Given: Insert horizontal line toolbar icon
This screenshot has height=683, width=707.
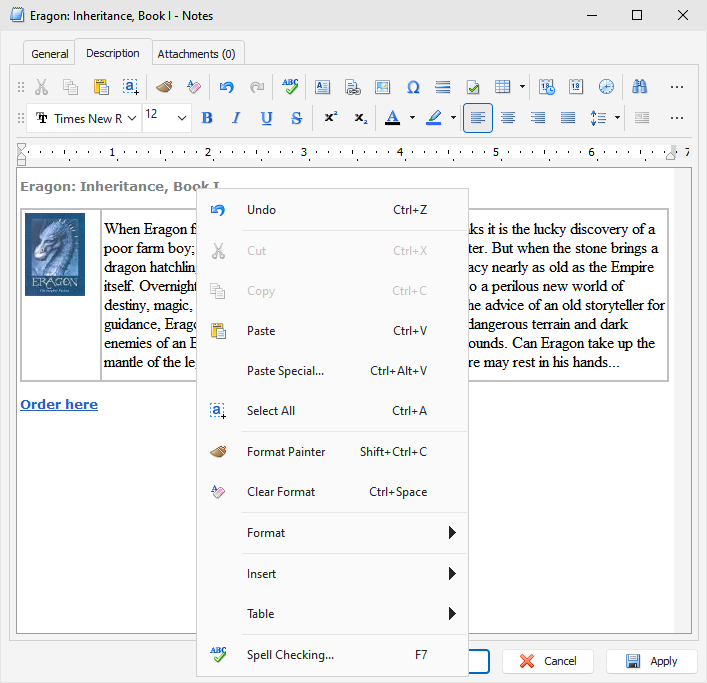Looking at the screenshot, I should tap(443, 87).
